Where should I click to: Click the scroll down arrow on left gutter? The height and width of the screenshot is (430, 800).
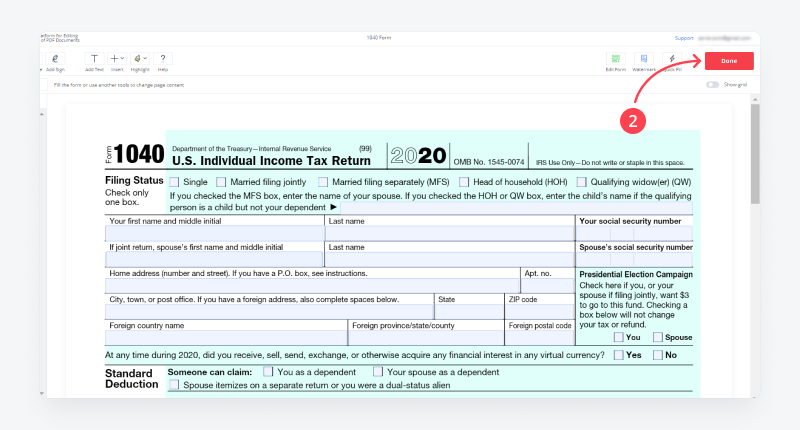(42, 393)
